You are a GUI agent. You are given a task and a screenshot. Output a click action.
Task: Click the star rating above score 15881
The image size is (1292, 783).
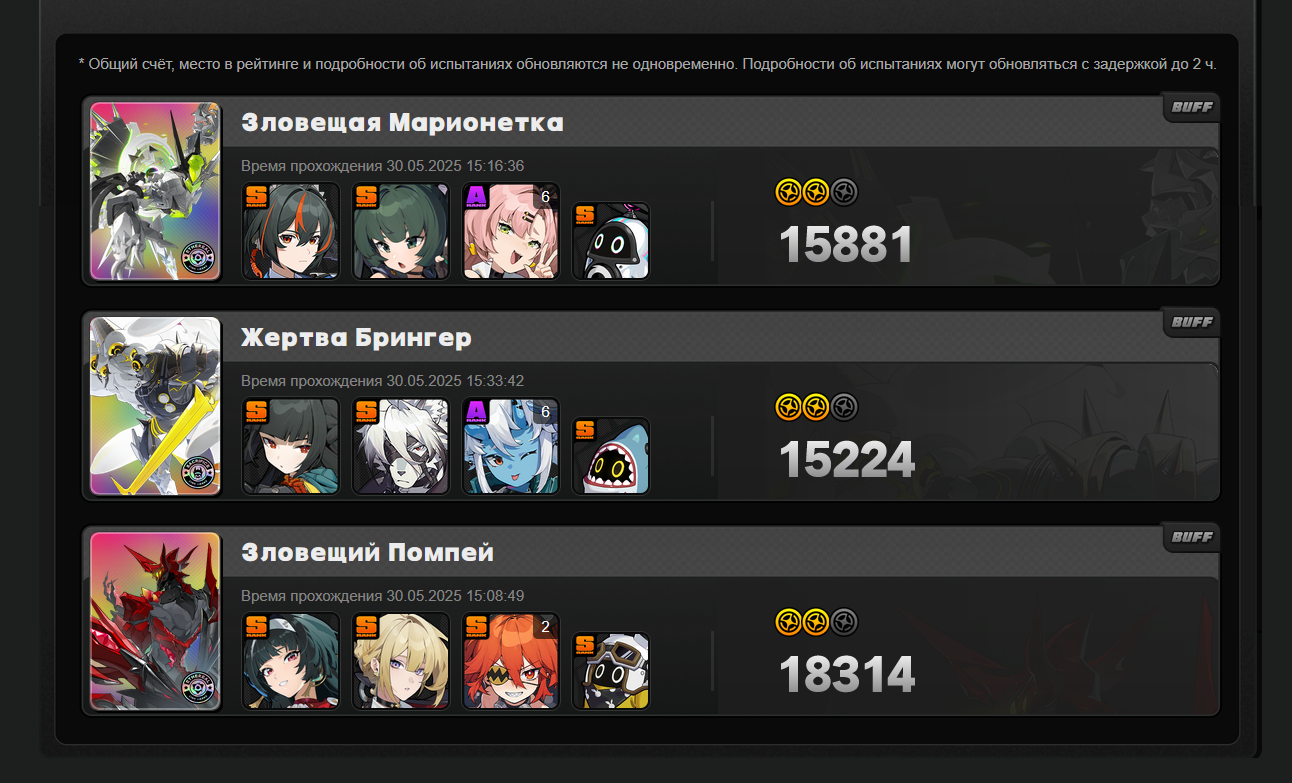pos(817,192)
